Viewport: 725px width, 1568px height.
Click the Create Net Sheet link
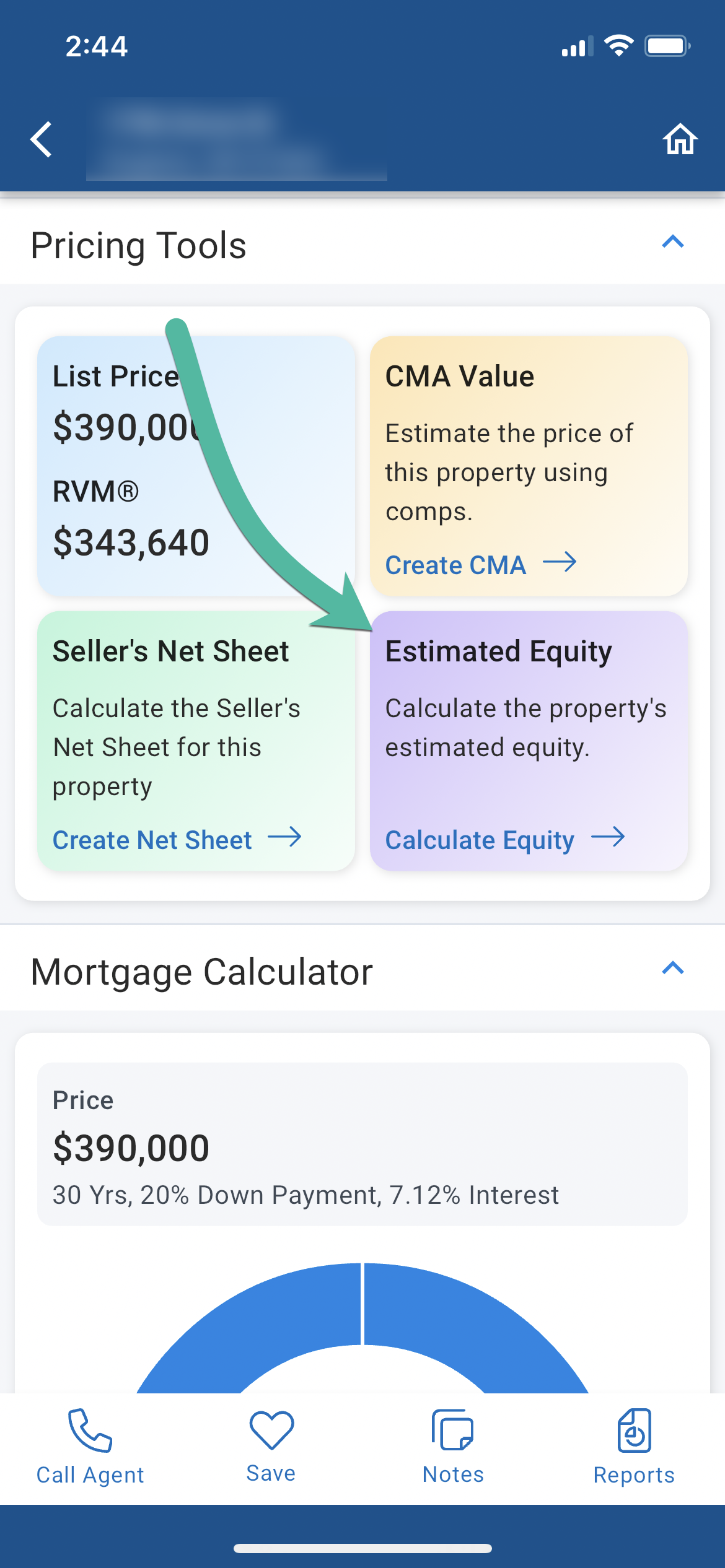[x=152, y=840]
